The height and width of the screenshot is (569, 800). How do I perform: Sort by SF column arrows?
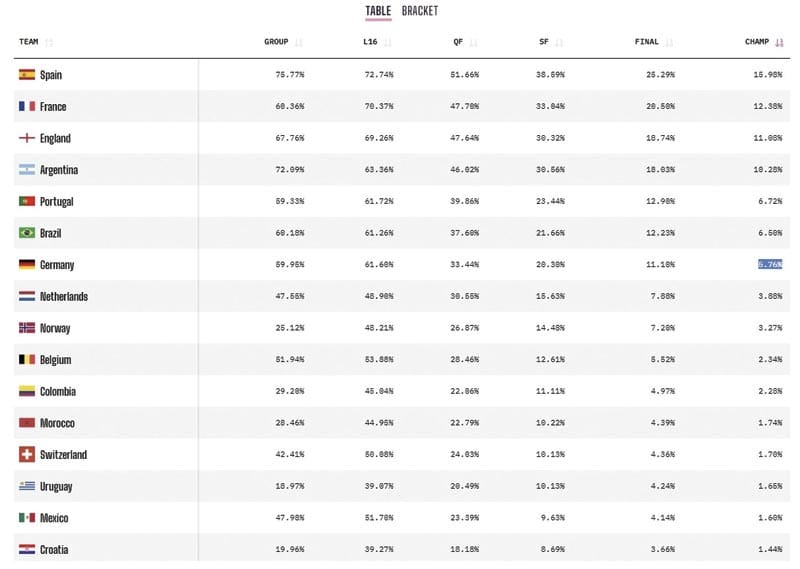point(559,42)
